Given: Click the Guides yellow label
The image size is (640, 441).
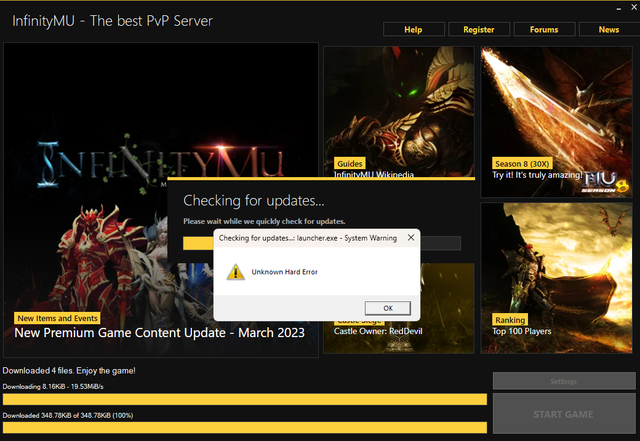Looking at the screenshot, I should pos(350,164).
